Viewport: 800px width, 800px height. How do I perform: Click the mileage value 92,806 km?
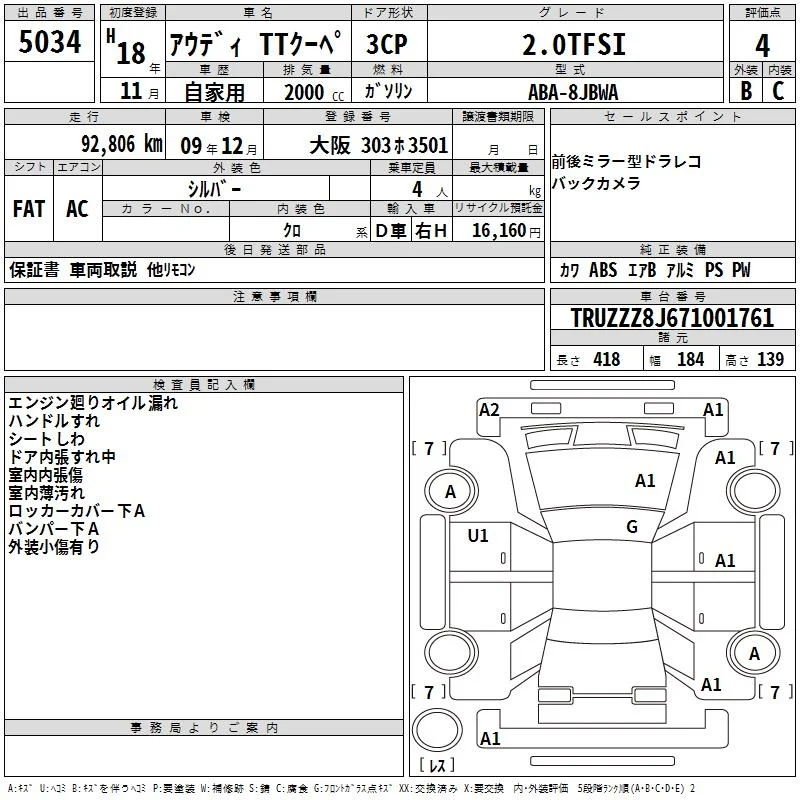coord(122,144)
